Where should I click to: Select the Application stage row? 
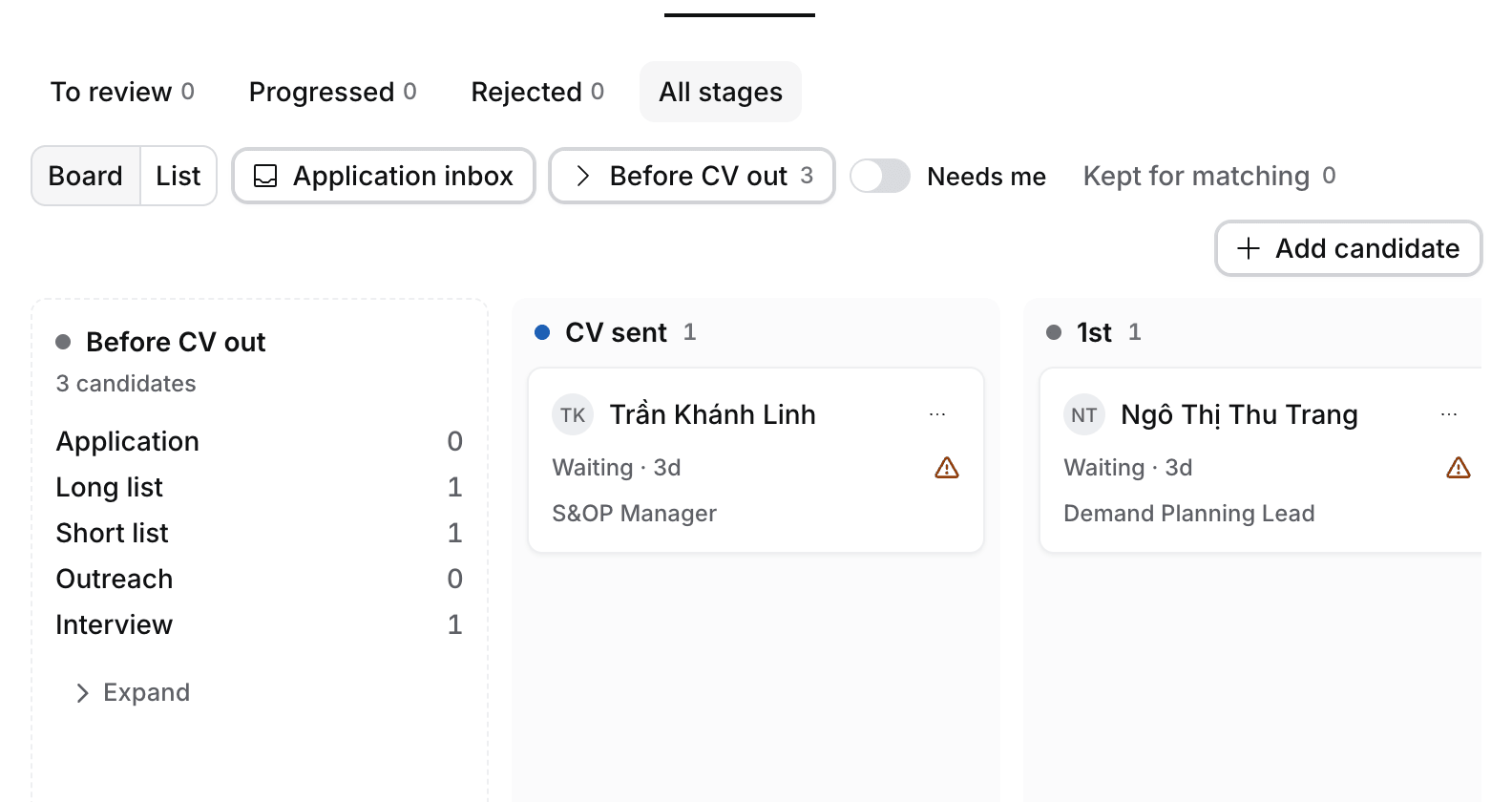(x=260, y=441)
